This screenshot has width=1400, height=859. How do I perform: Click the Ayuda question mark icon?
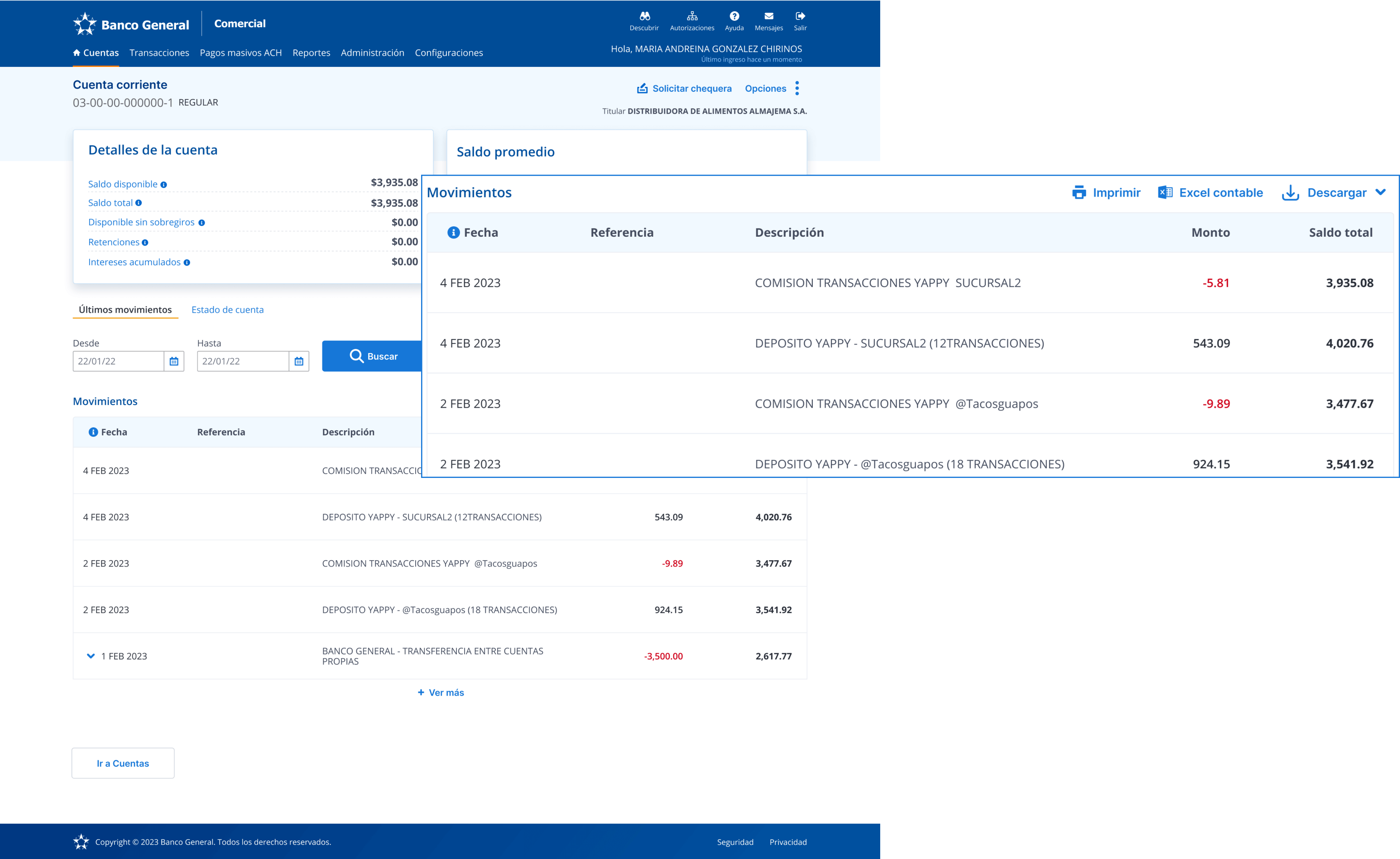click(x=734, y=16)
